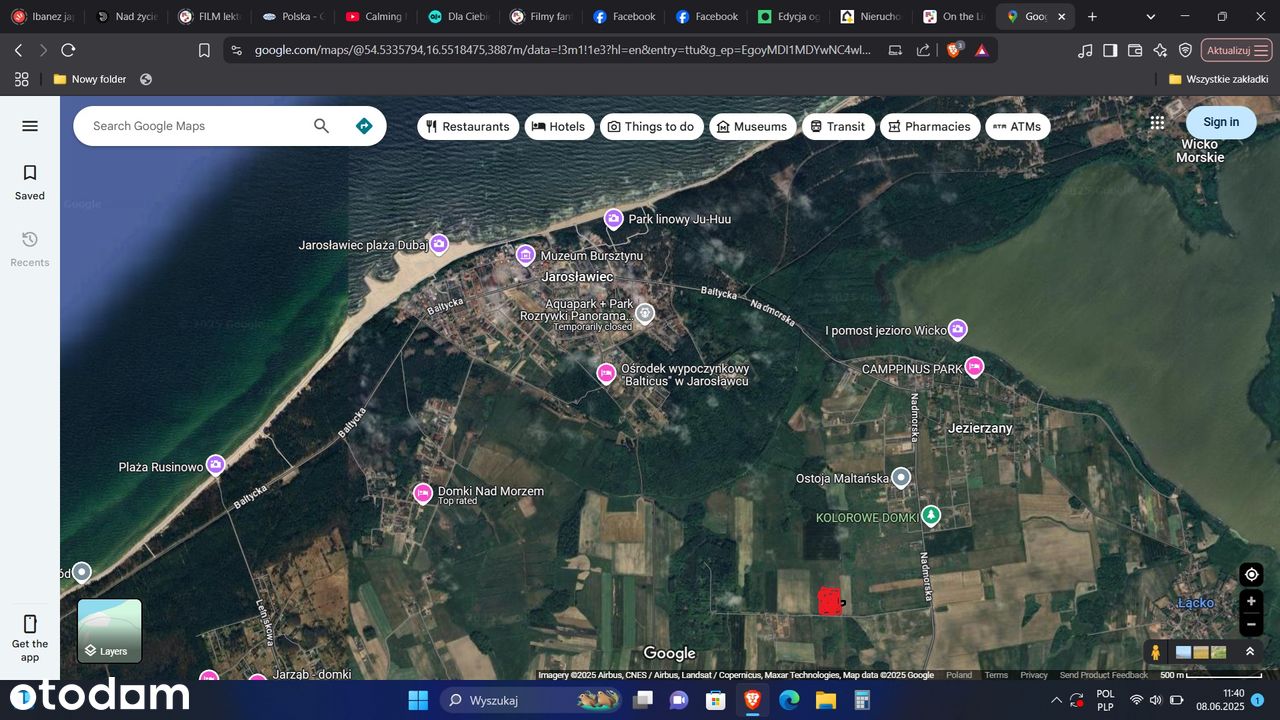Zoom out using the minus button
Image resolution: width=1280 pixels, height=720 pixels.
(x=1251, y=625)
